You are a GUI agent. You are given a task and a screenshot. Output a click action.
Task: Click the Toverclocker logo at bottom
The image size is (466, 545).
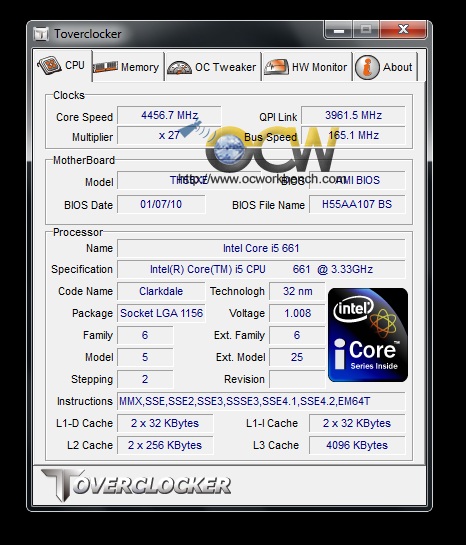coord(136,485)
